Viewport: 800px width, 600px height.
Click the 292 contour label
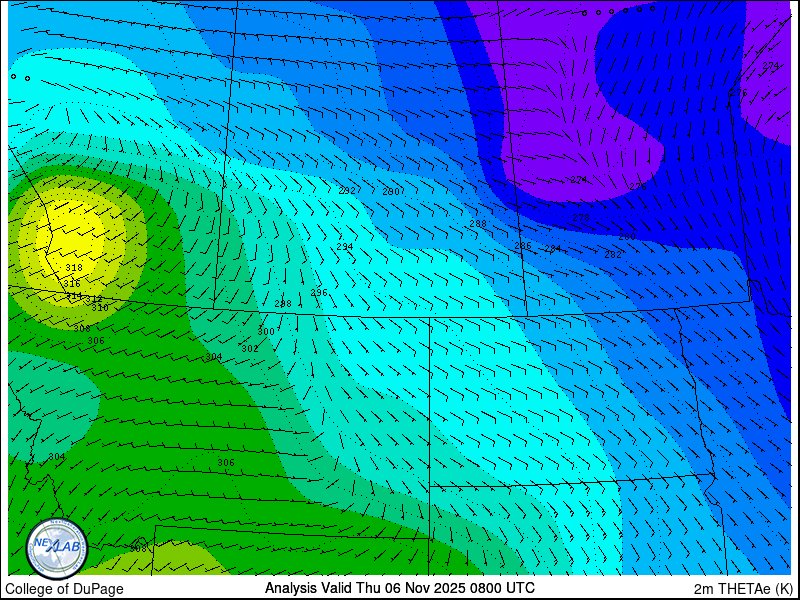347,191
